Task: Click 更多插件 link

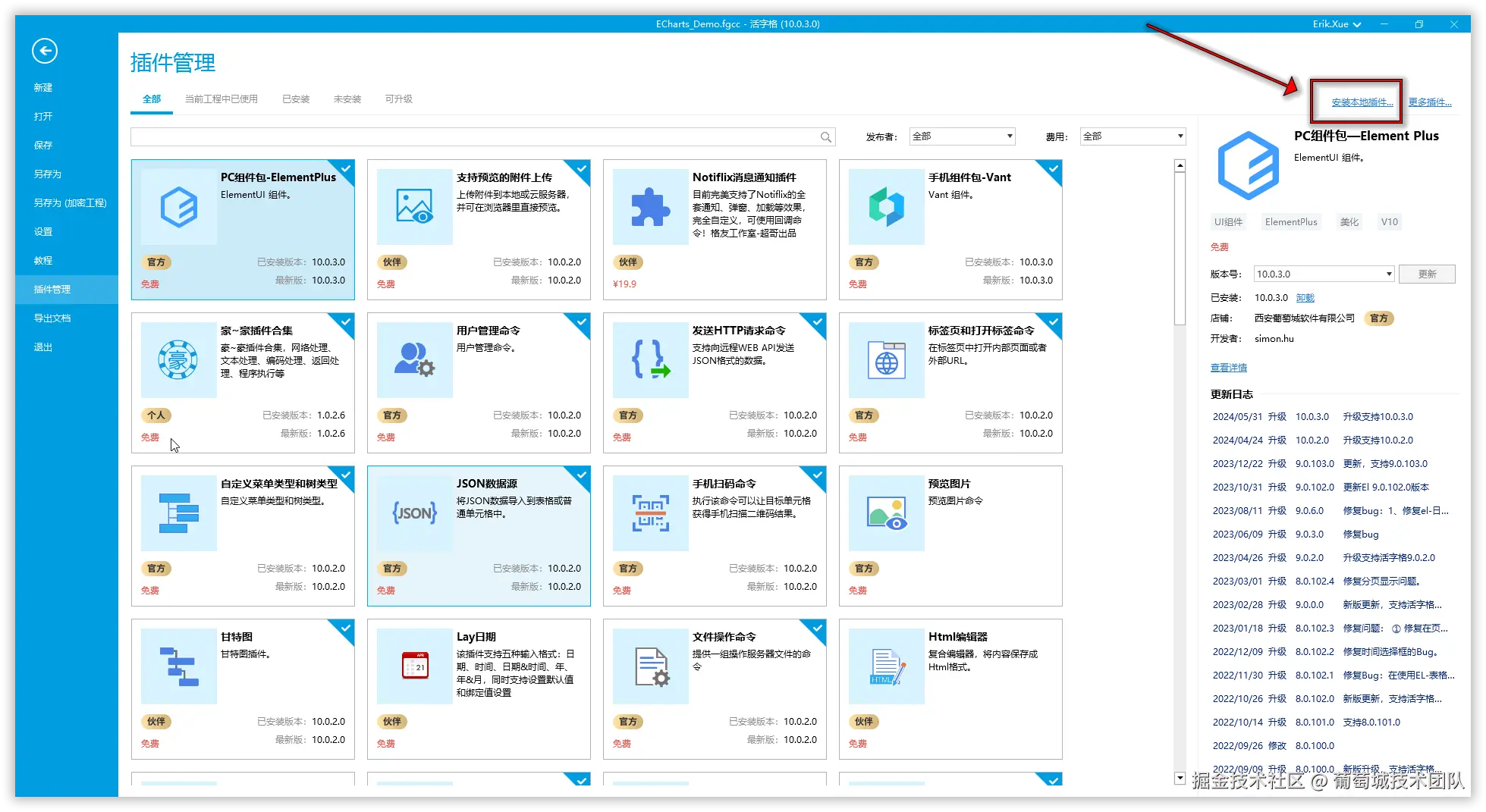Action: click(1430, 102)
